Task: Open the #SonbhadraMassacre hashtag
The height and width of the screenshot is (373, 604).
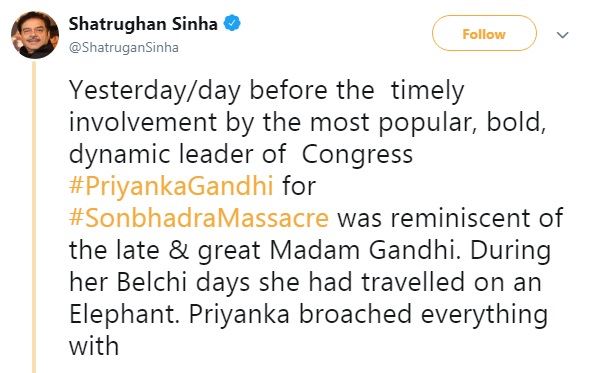Action: pyautogui.click(x=199, y=218)
